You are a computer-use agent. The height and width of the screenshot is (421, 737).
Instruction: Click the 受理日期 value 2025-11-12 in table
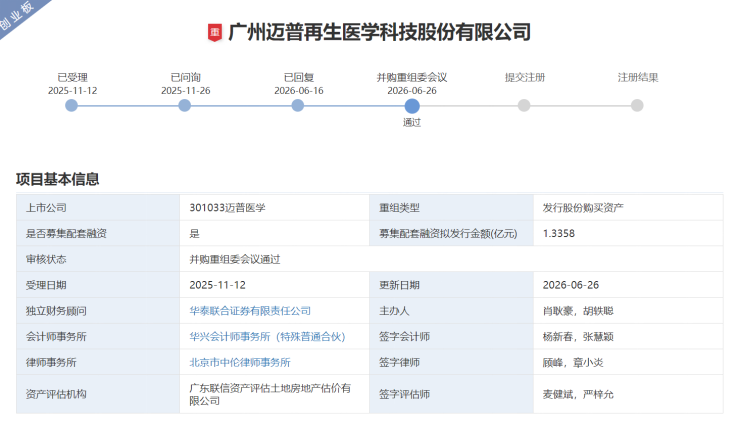(x=218, y=285)
